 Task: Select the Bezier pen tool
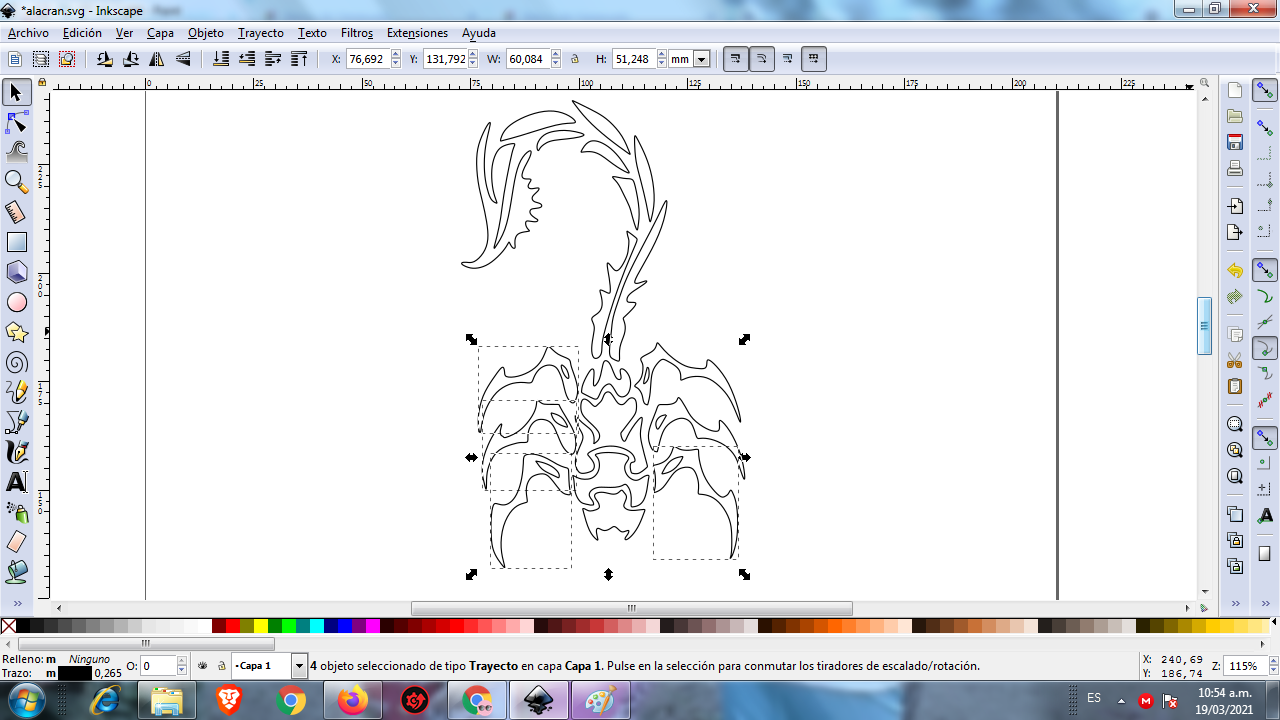16,422
